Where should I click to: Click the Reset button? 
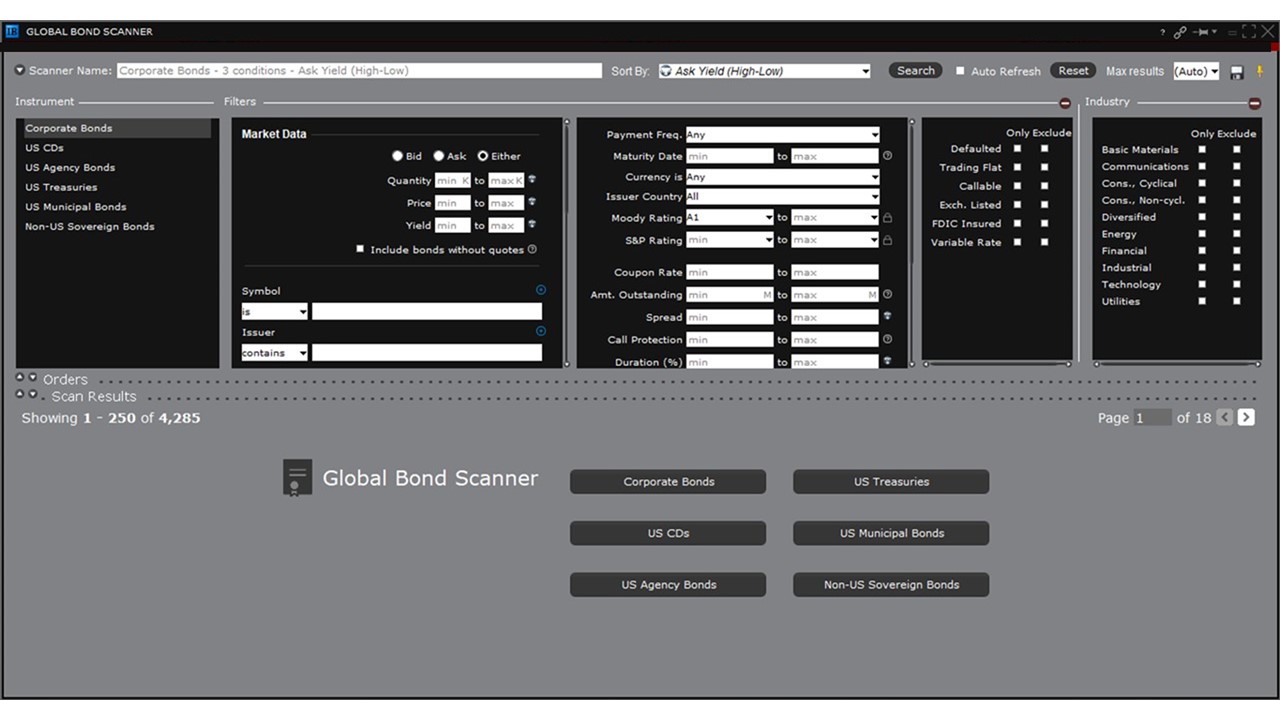pos(1073,71)
